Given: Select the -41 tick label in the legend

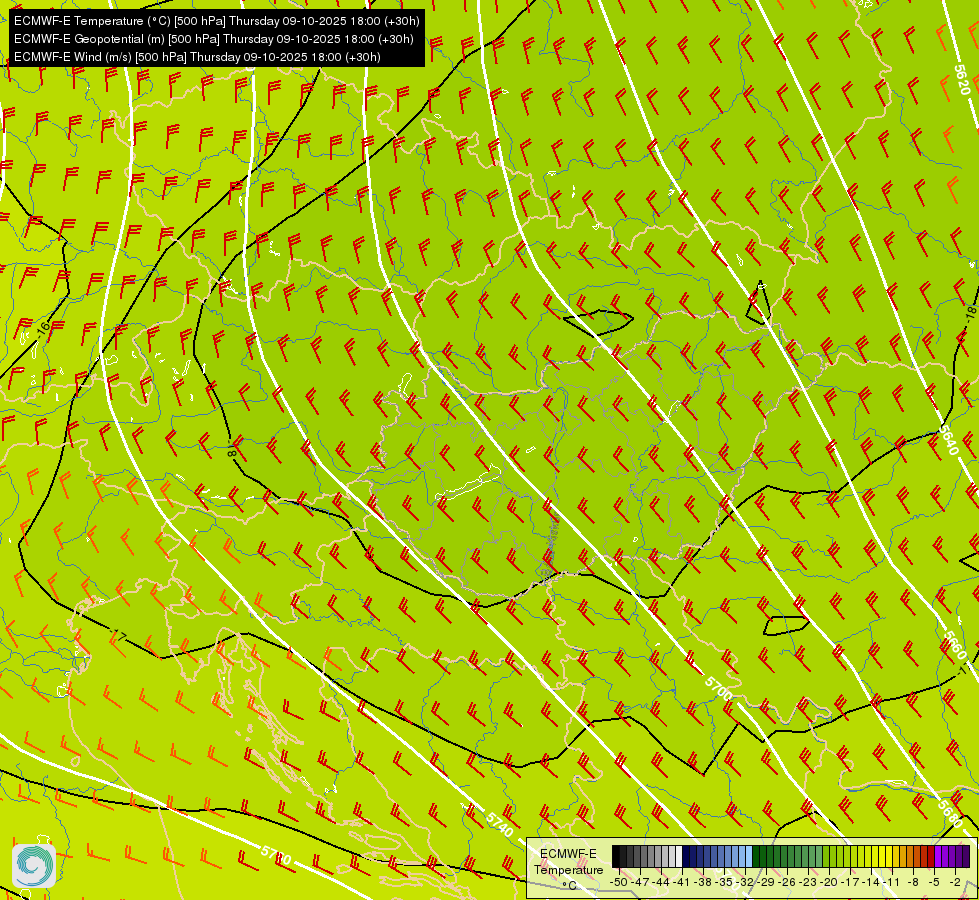Looking at the screenshot, I should coord(681,883).
